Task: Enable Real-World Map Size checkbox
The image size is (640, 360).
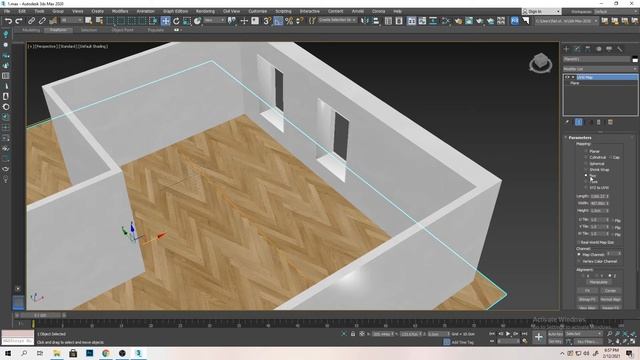Action: tap(578, 242)
